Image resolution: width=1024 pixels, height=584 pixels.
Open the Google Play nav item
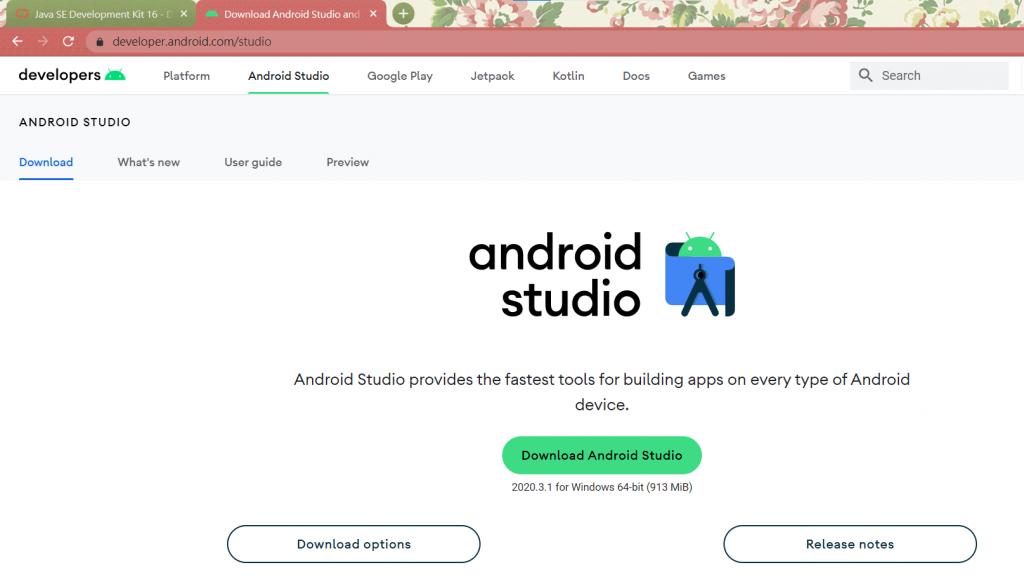point(400,76)
